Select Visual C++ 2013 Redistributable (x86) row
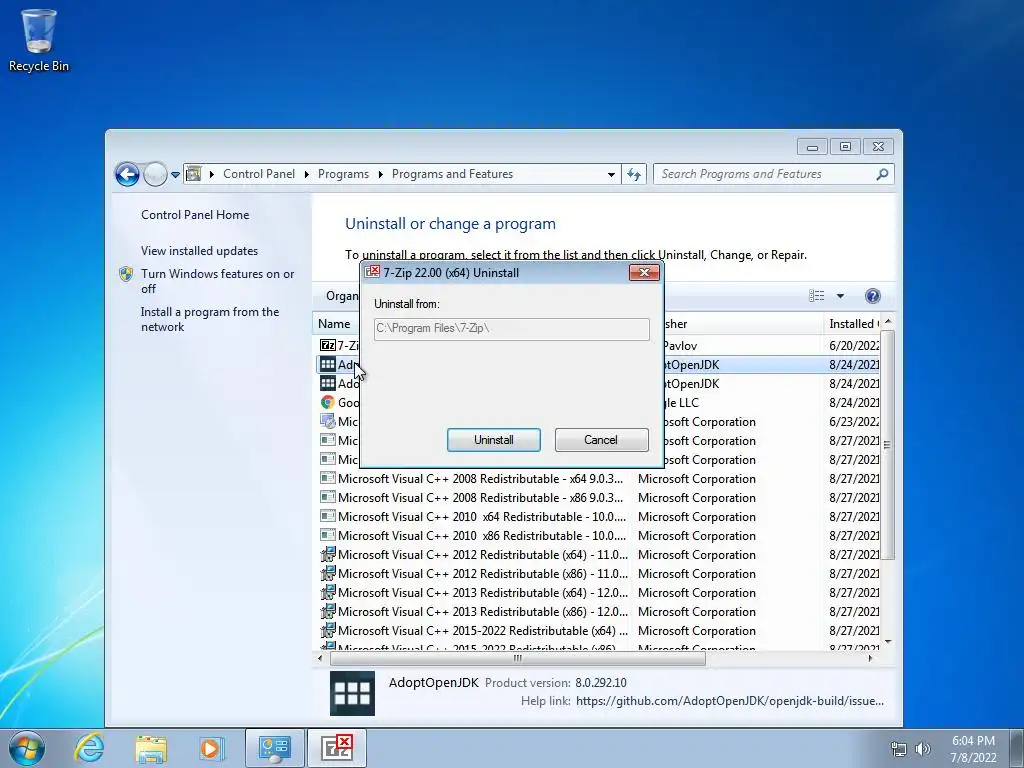Viewport: 1024px width, 768px height. tap(599, 611)
